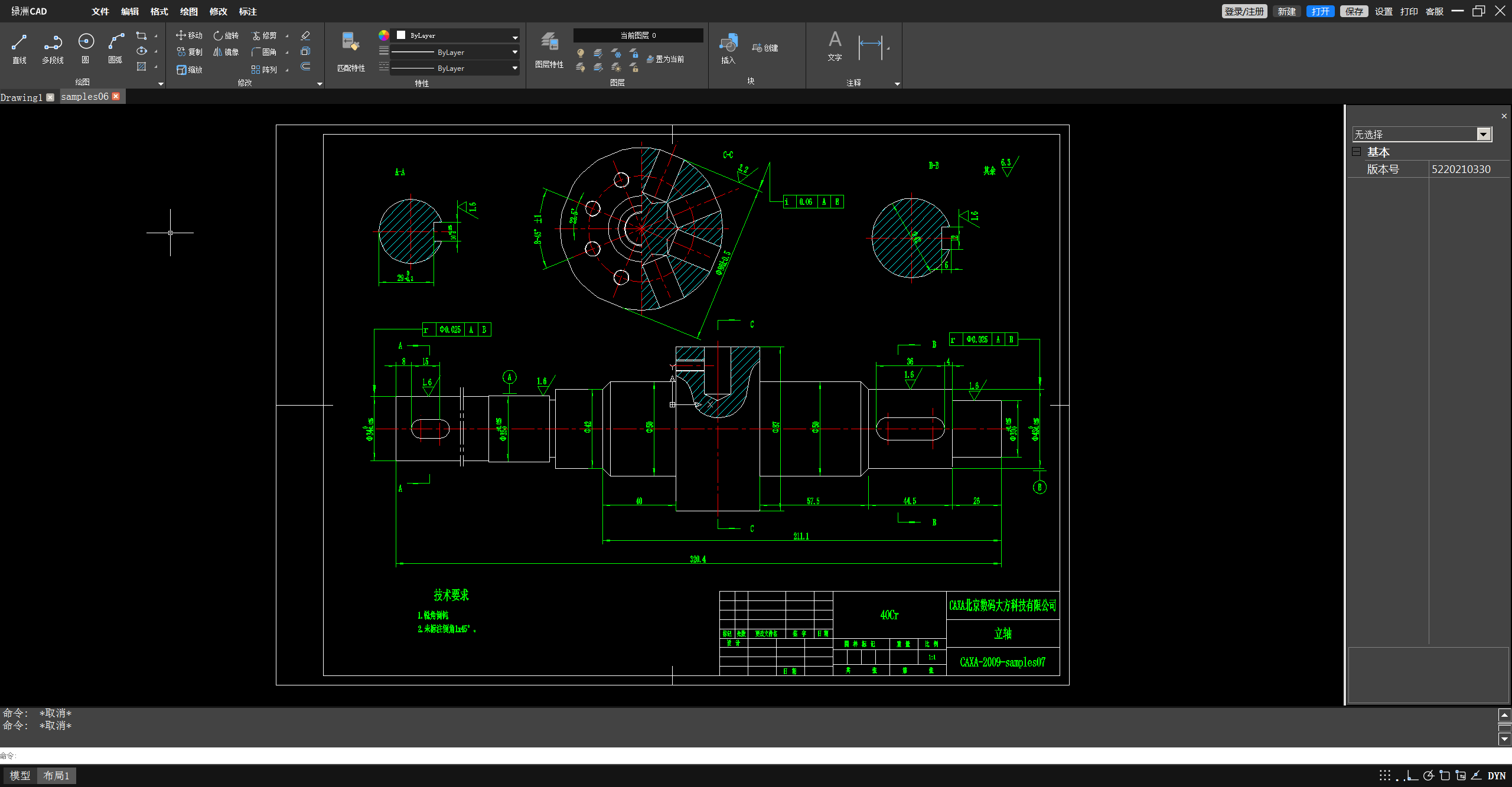Toggle polar tracking status icon

click(x=1428, y=775)
